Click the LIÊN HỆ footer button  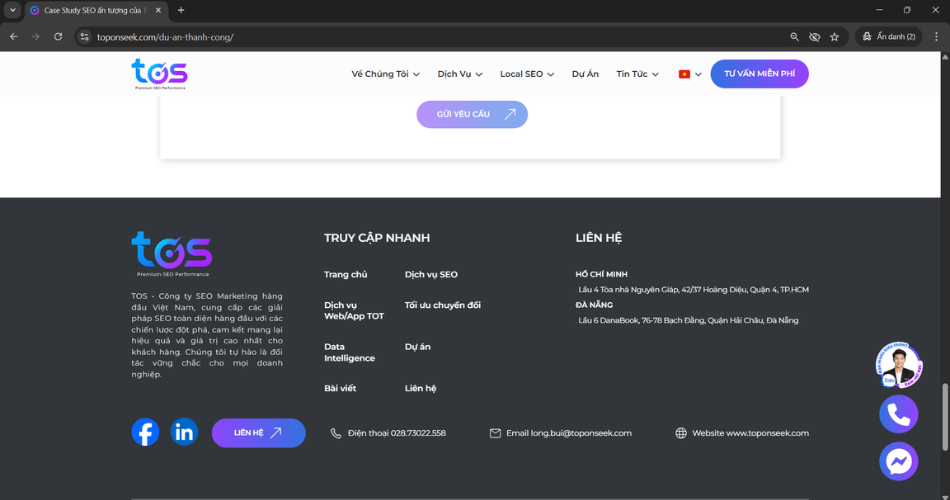[x=258, y=433]
